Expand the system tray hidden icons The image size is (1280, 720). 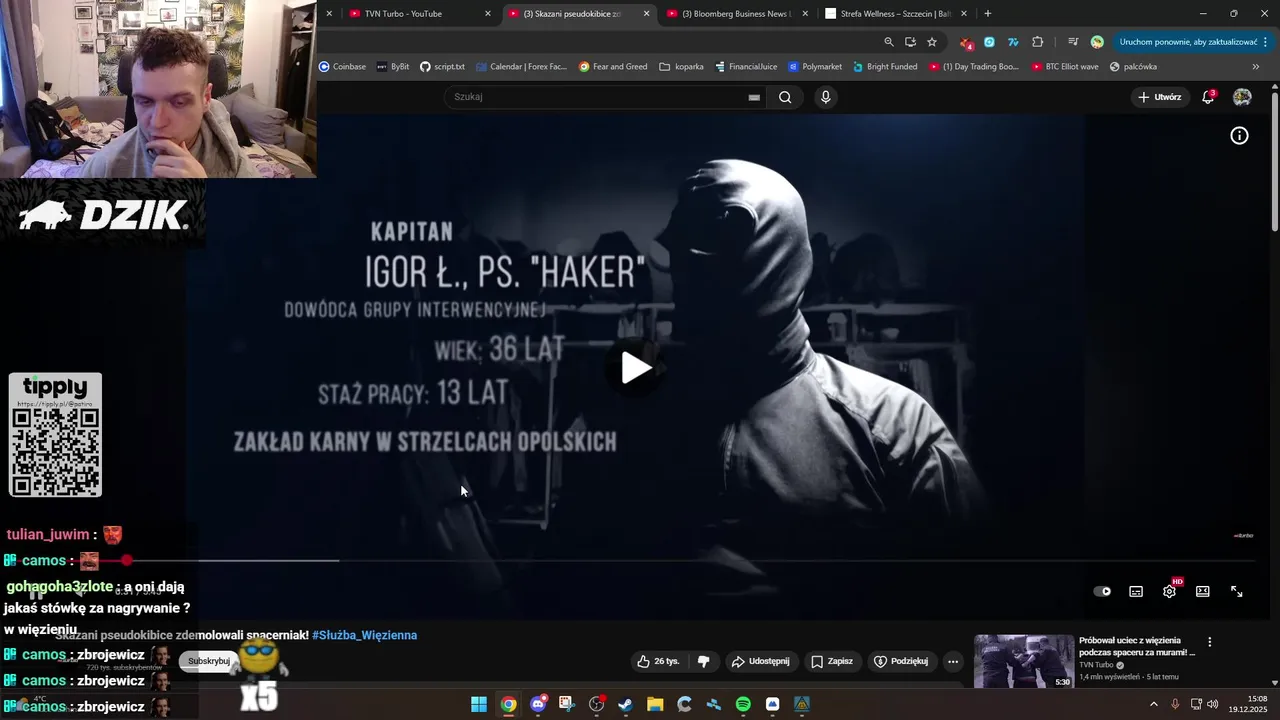point(1154,704)
